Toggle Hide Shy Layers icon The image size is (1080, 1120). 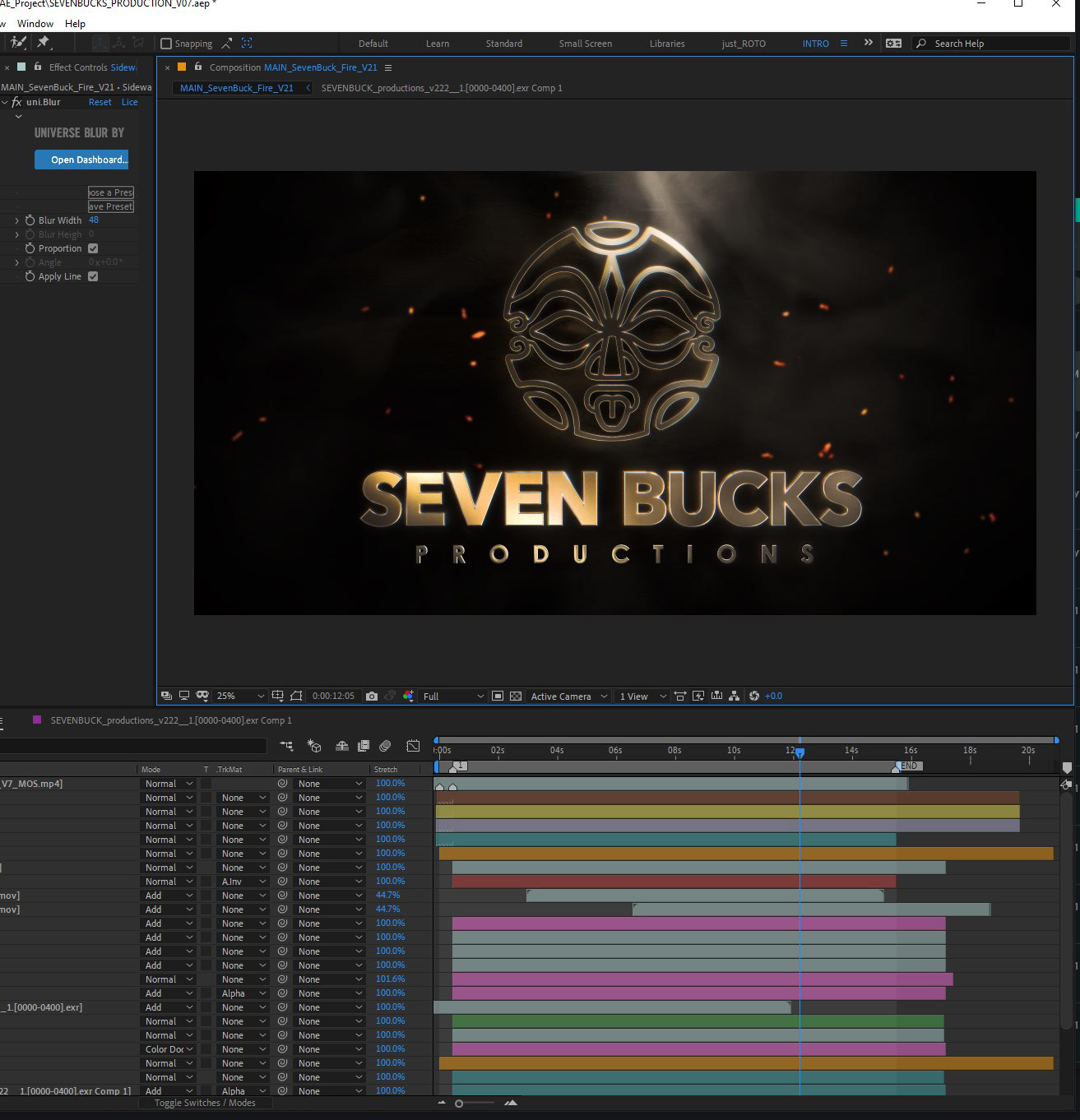(x=341, y=746)
